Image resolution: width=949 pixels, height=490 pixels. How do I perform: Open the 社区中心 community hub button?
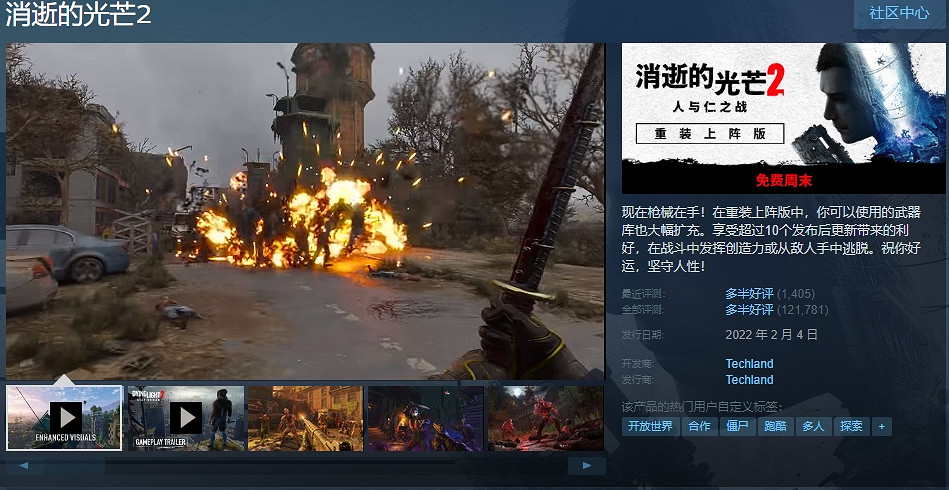899,13
